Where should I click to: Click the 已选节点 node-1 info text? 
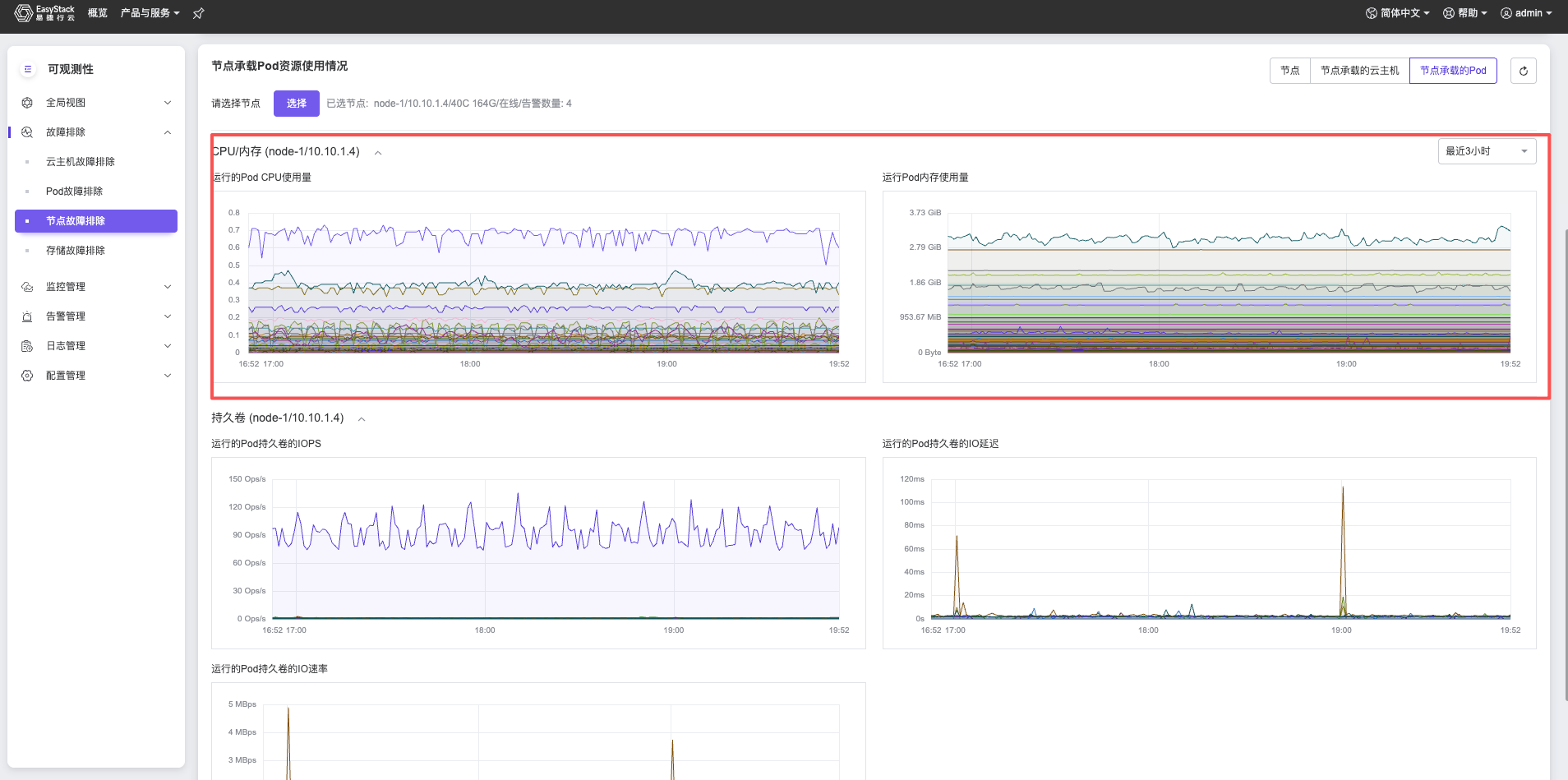pyautogui.click(x=449, y=104)
